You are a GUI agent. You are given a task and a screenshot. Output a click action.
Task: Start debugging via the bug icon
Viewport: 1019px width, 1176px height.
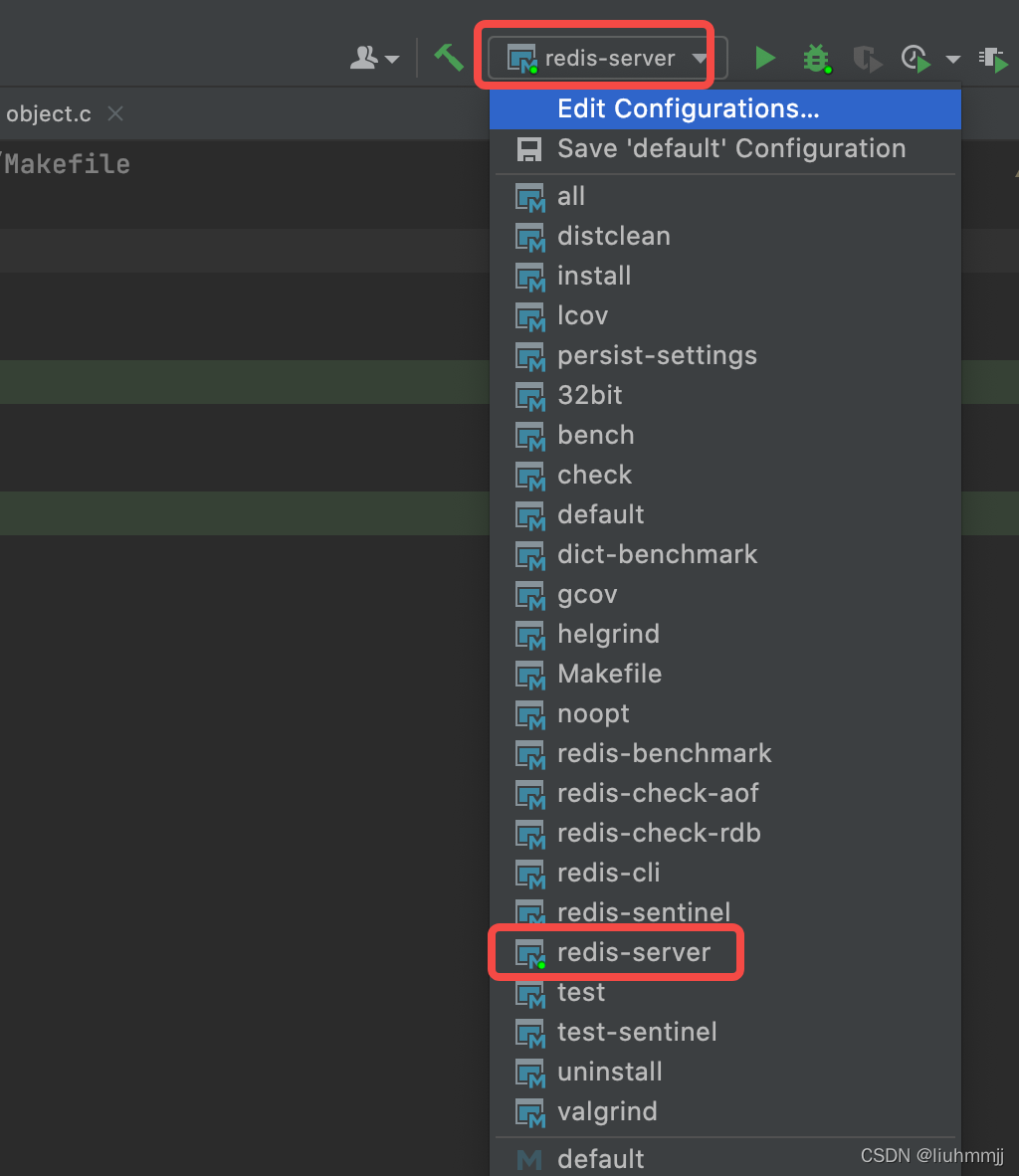coord(816,58)
